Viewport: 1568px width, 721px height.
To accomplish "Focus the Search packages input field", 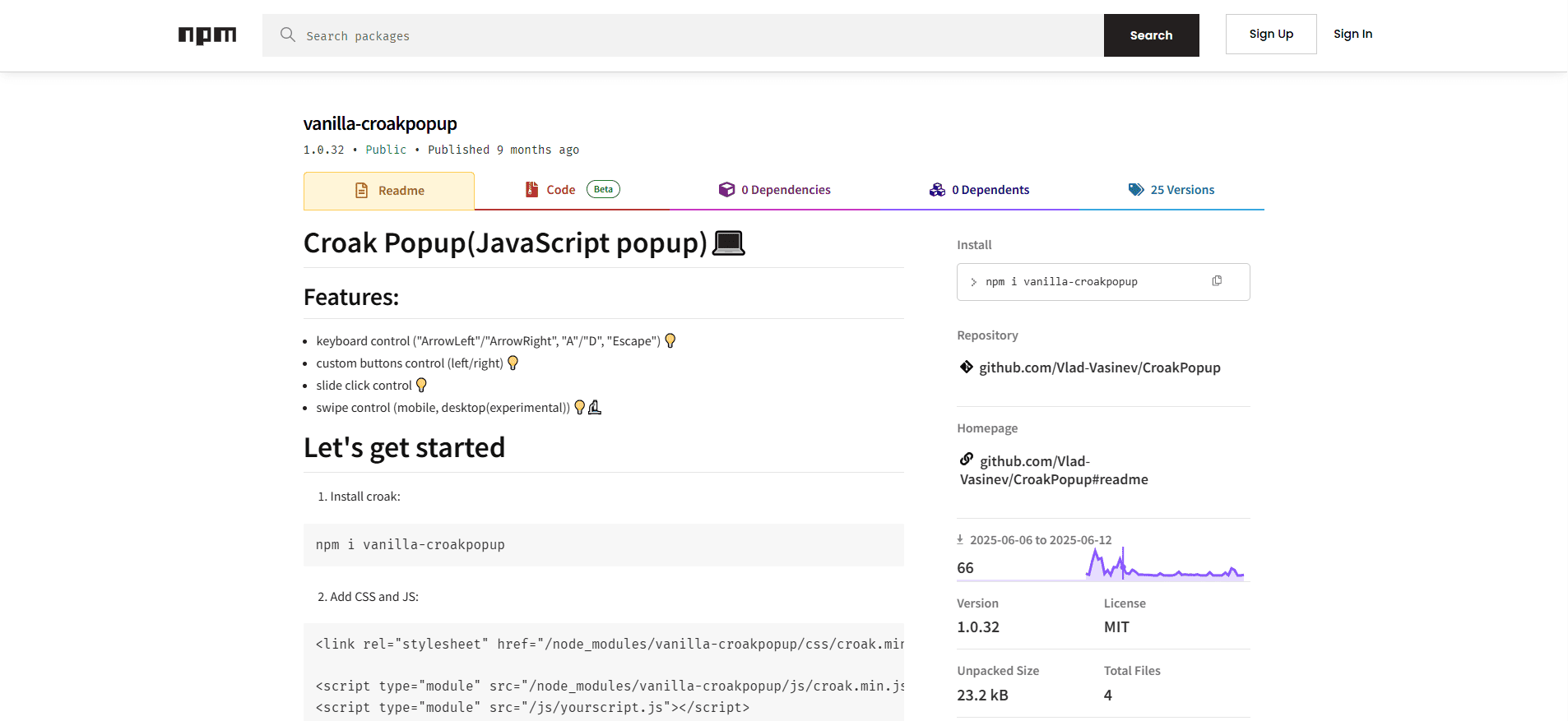I will coord(699,35).
